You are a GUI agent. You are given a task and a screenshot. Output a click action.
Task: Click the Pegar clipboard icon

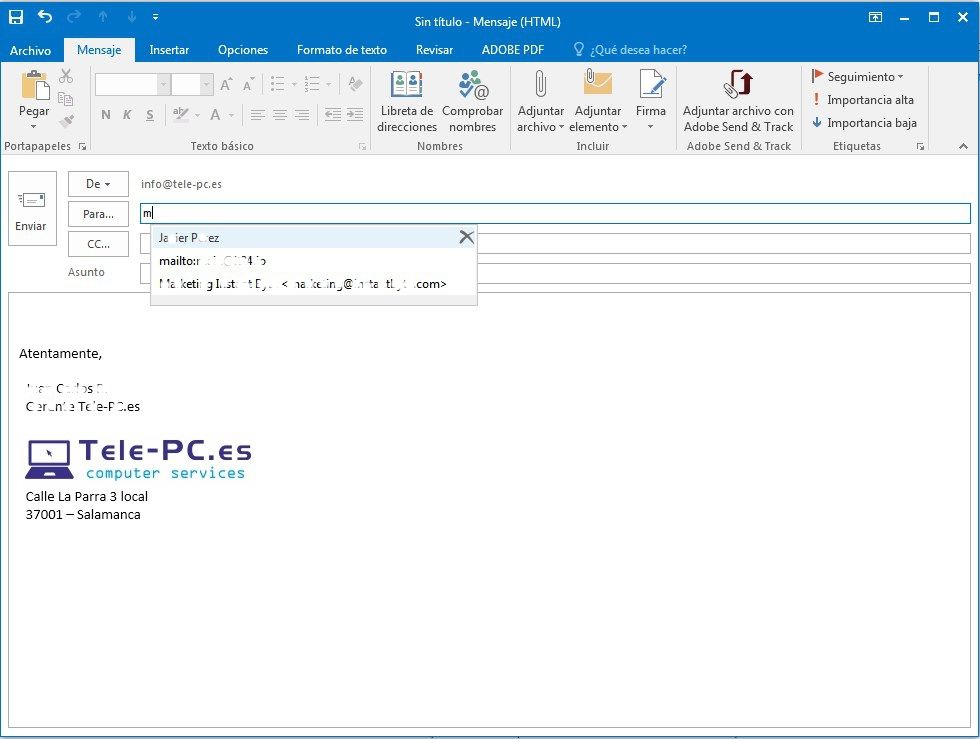[x=34, y=86]
